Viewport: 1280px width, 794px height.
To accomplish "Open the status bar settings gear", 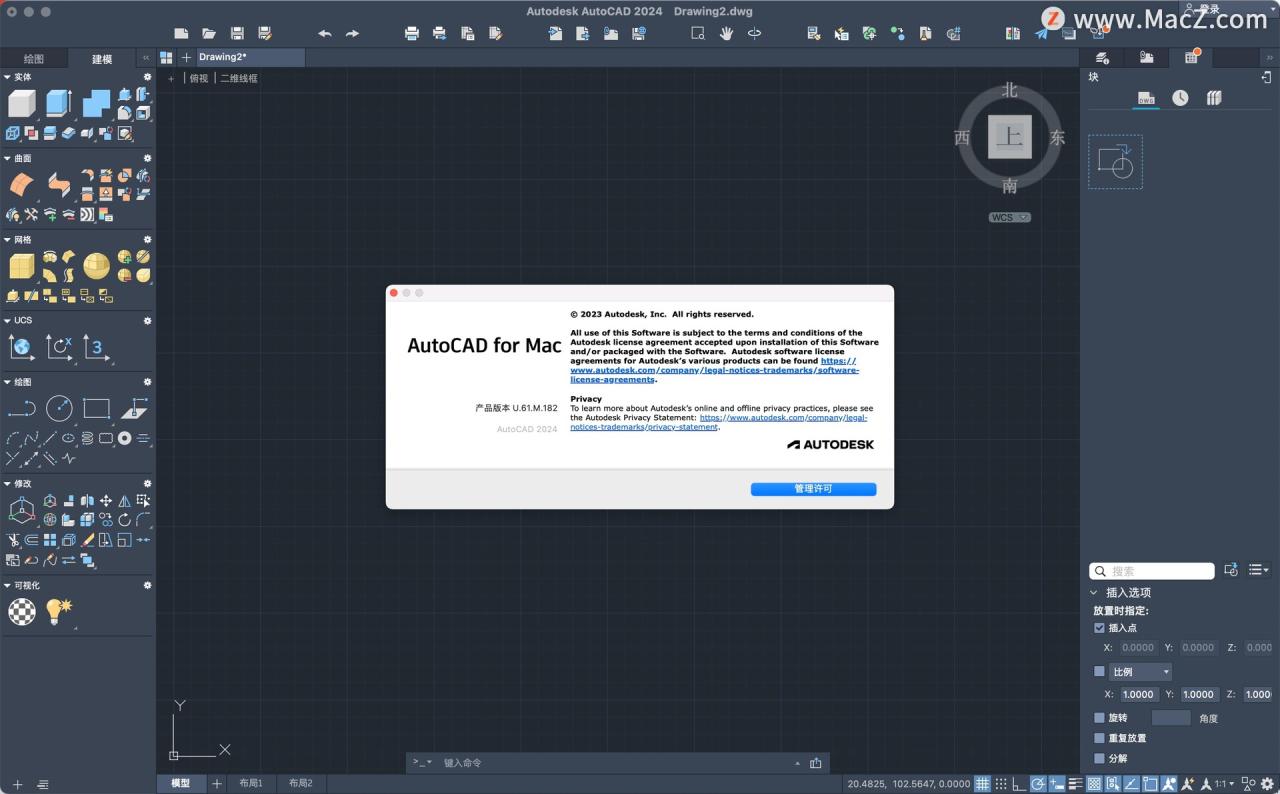I will pyautogui.click(x=1268, y=783).
